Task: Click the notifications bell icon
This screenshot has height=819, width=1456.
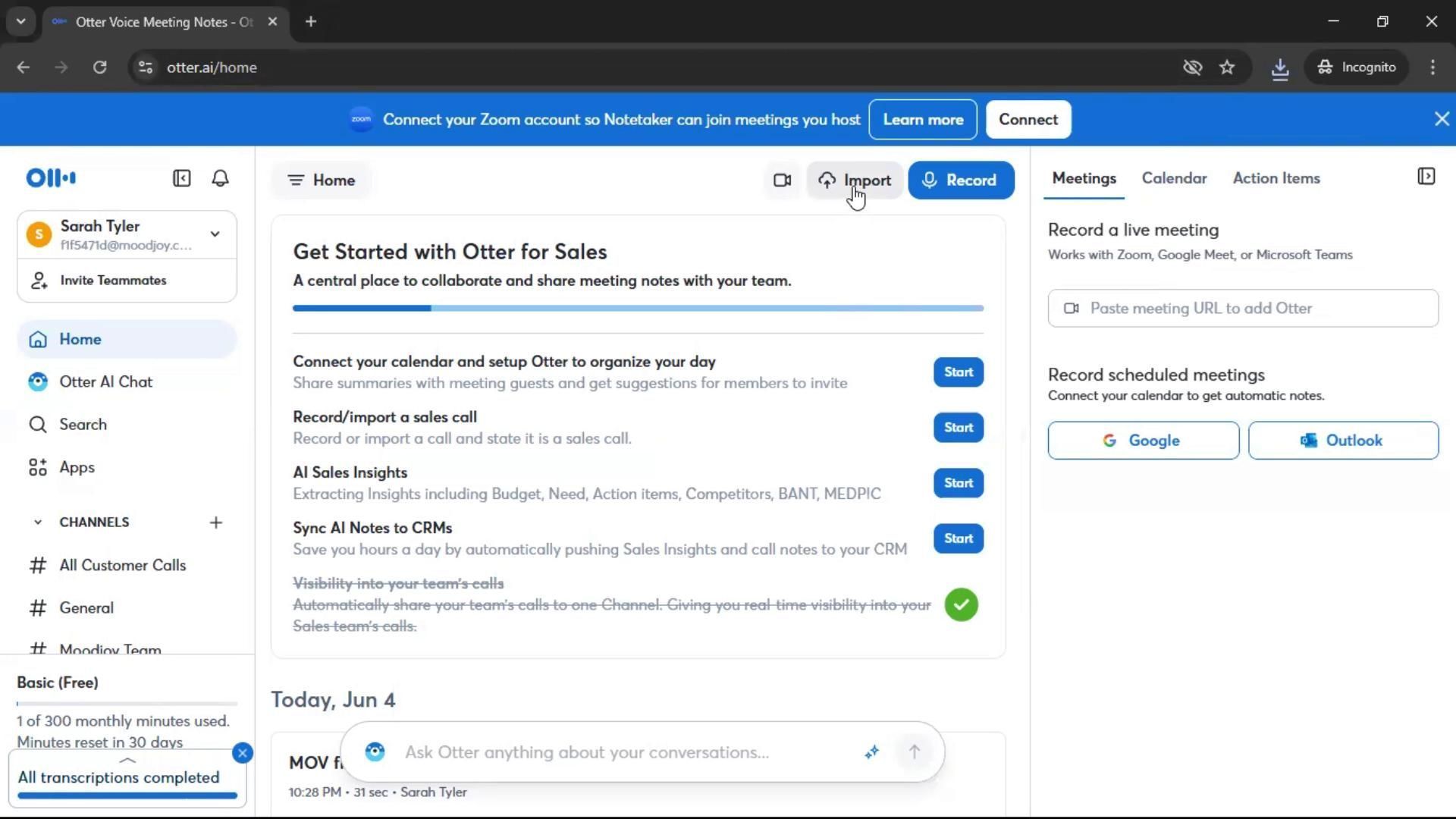Action: pos(220,178)
